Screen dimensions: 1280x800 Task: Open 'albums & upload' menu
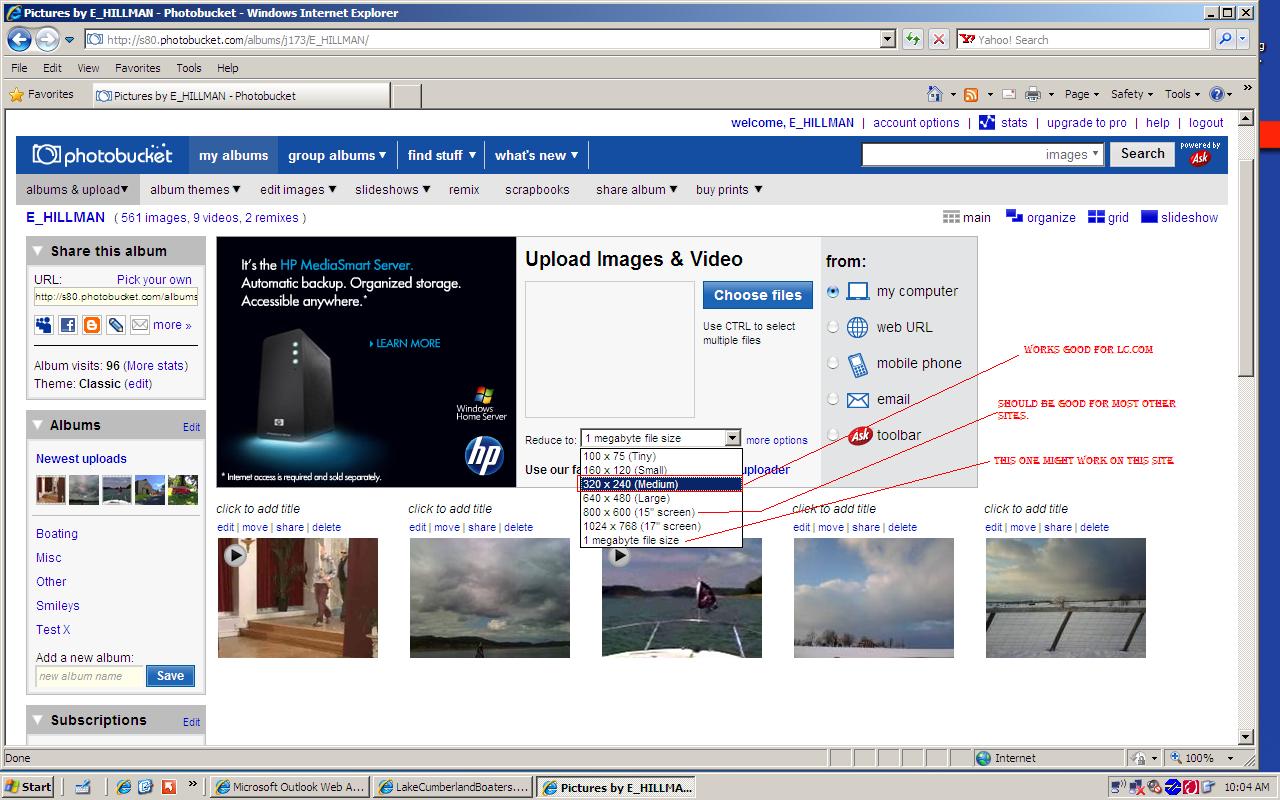(77, 189)
